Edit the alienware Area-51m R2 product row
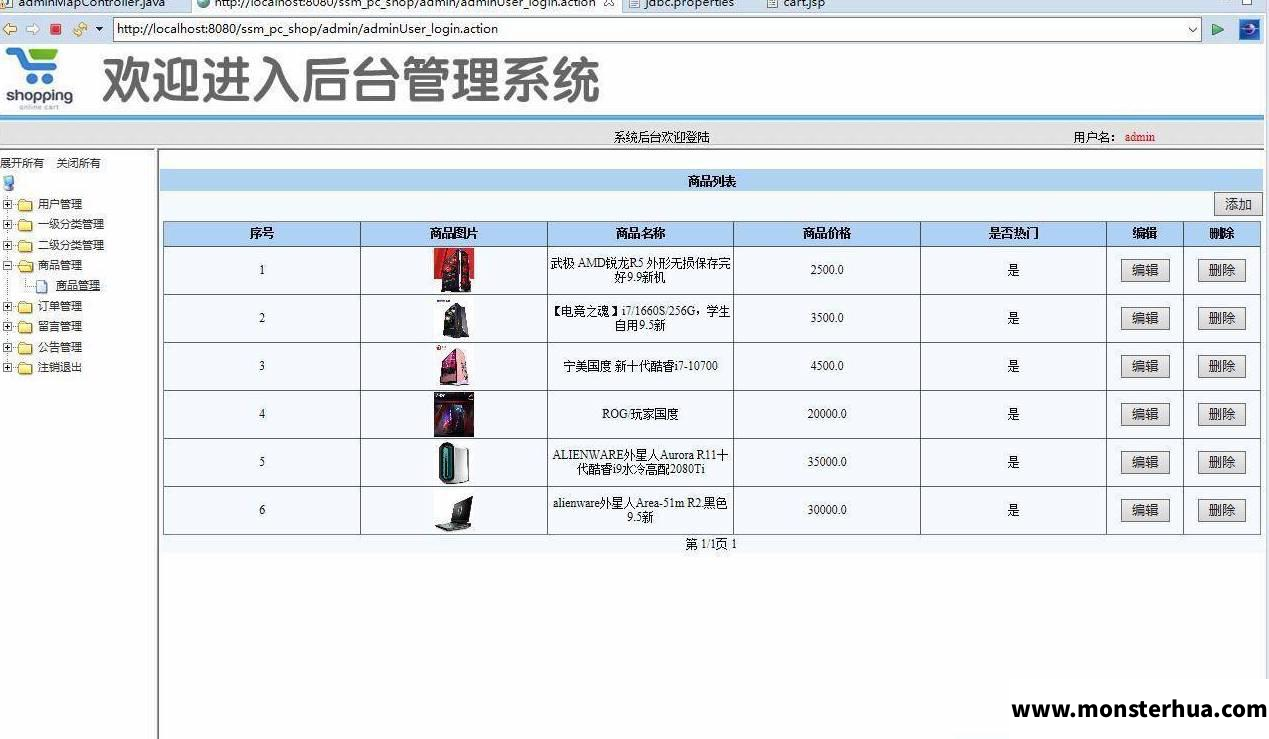Screen dimensions: 1269x739 pos(1145,510)
